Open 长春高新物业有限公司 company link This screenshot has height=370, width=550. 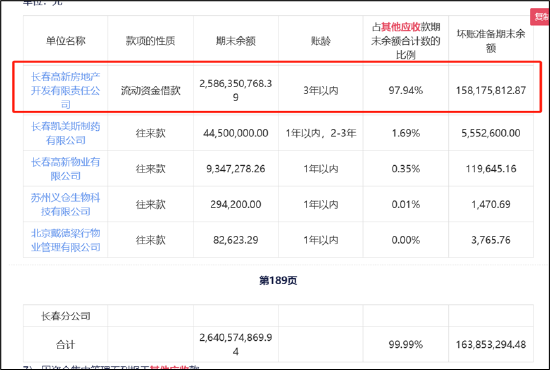point(66,169)
